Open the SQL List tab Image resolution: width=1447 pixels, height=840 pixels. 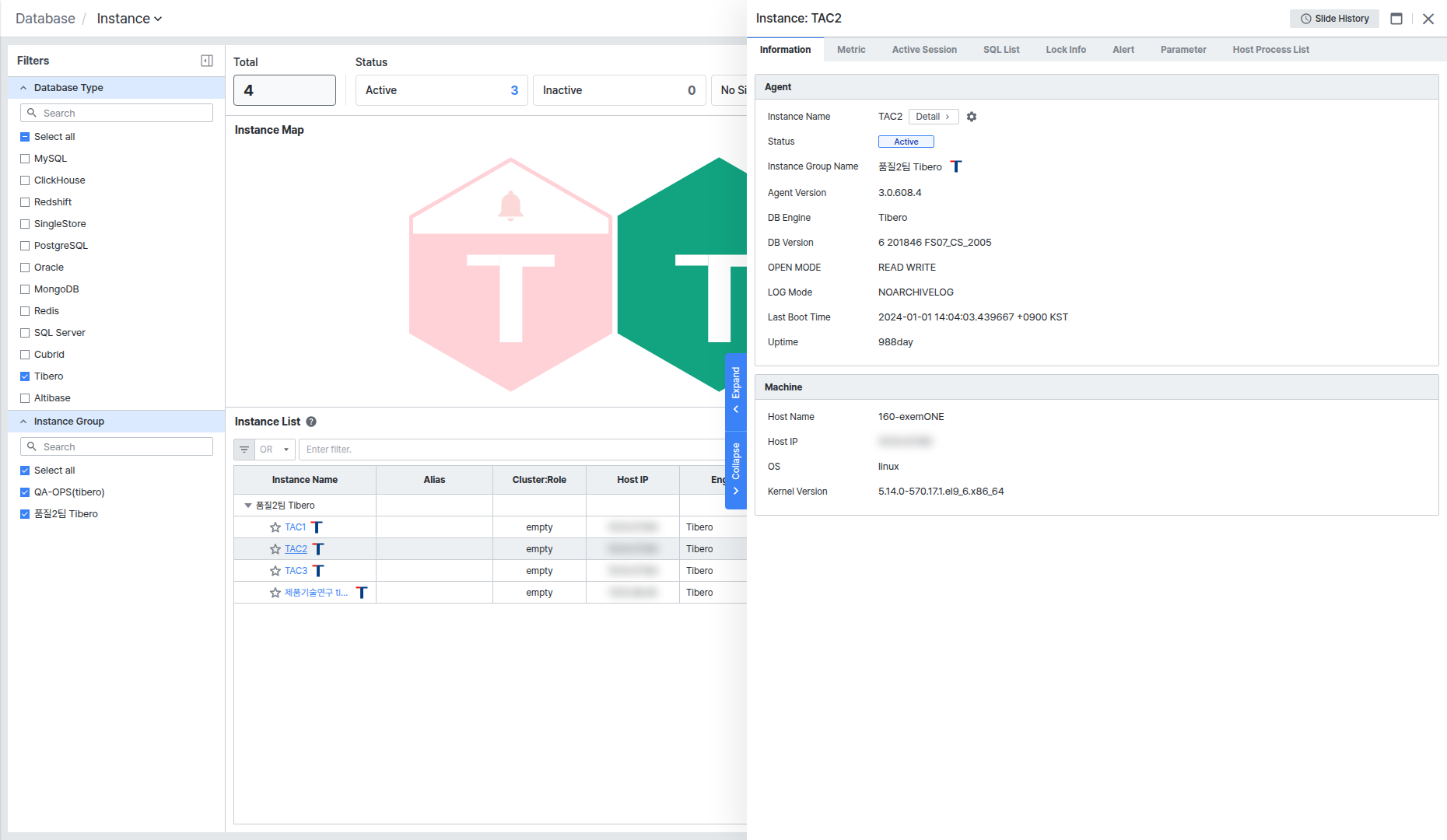coord(1001,50)
